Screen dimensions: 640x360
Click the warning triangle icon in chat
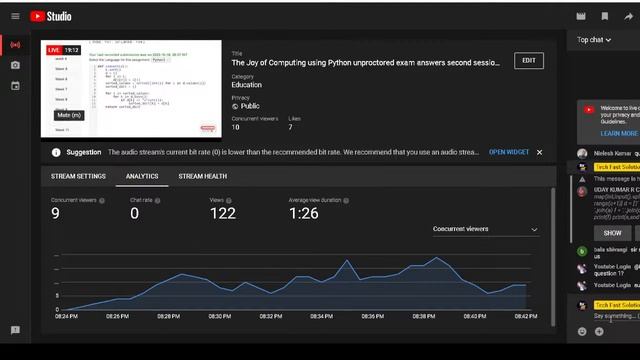pyautogui.click(x=582, y=179)
